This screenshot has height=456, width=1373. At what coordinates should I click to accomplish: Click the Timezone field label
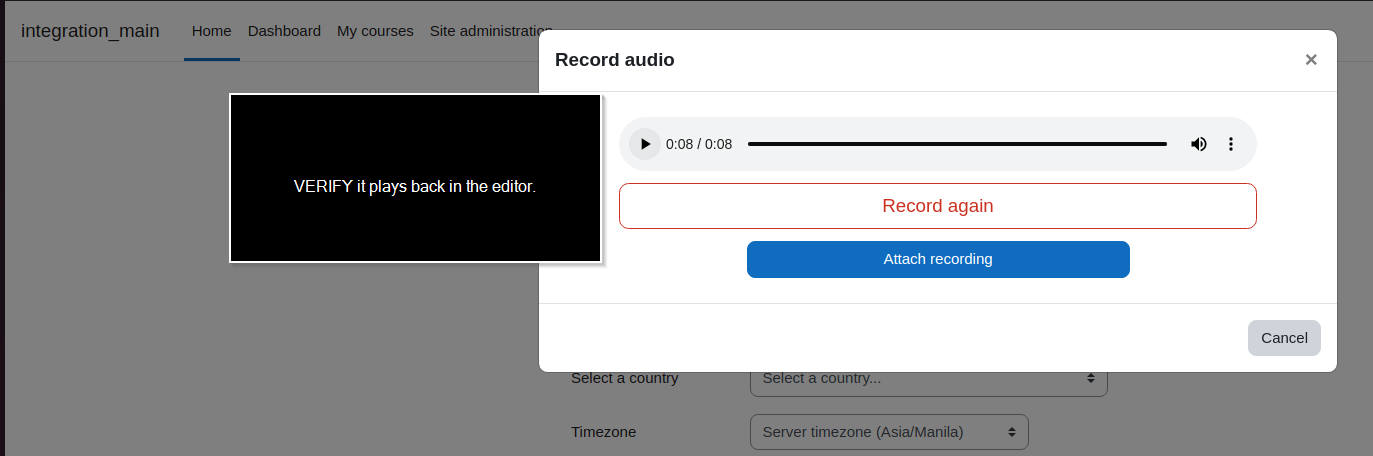[603, 432]
